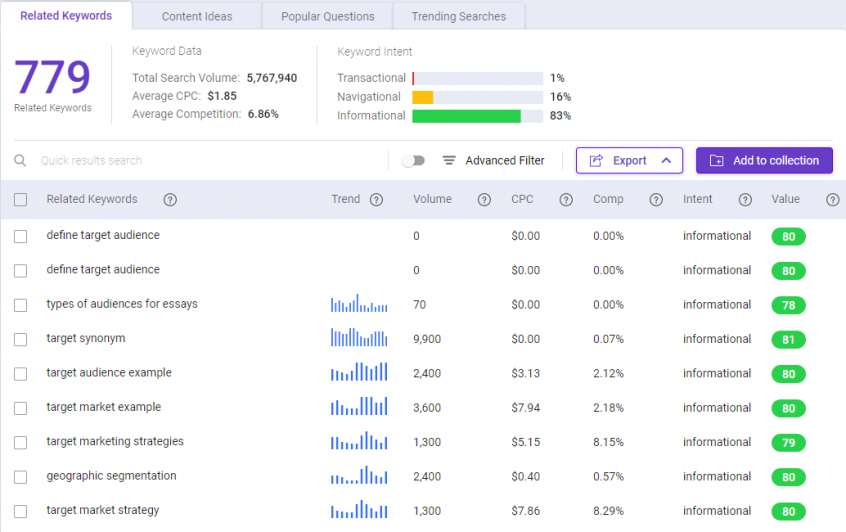Check the target audience example row checkbox
This screenshot has width=846, height=532.
click(x=21, y=374)
